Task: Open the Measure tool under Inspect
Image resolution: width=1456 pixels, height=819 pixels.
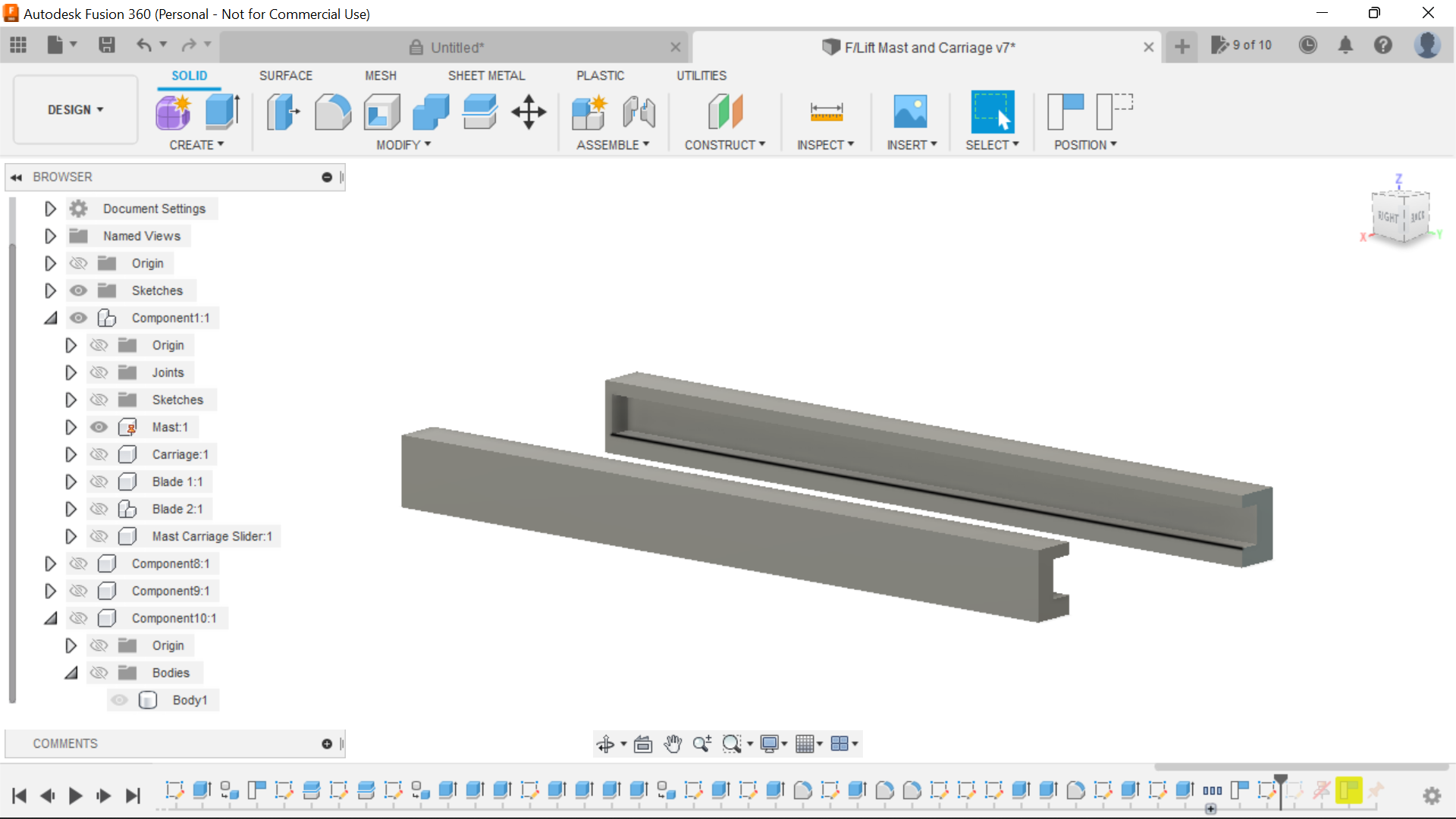Action: 826,111
